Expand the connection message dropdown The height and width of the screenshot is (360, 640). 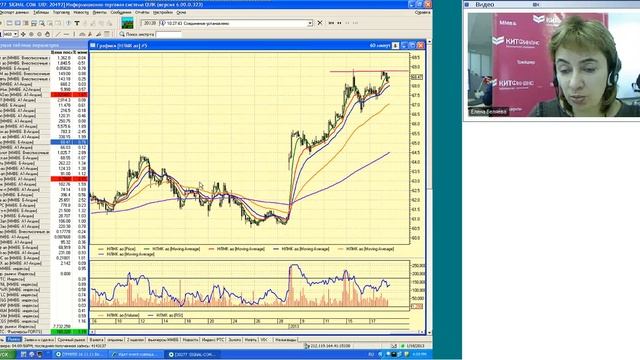(310, 23)
